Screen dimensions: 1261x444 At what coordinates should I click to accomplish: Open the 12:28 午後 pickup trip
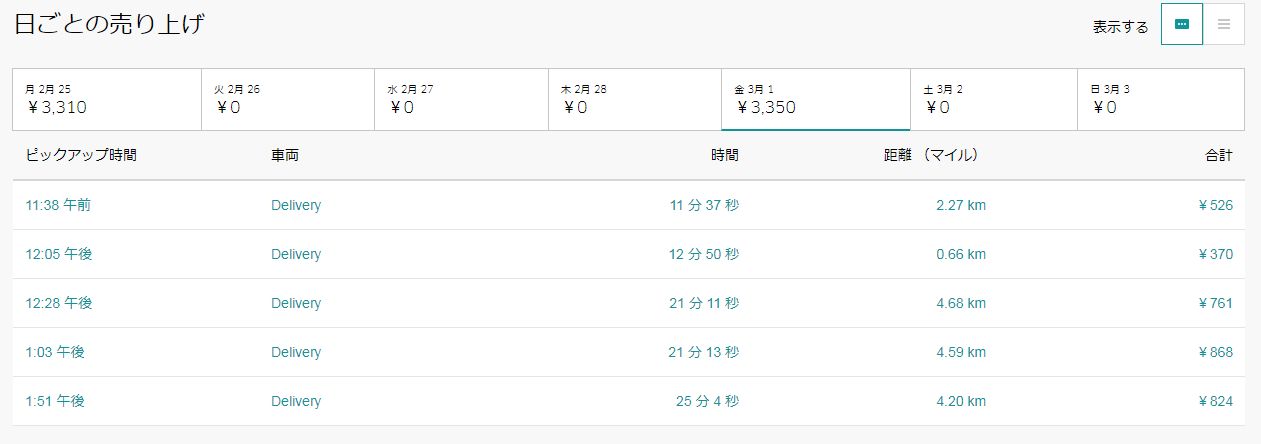(x=59, y=303)
